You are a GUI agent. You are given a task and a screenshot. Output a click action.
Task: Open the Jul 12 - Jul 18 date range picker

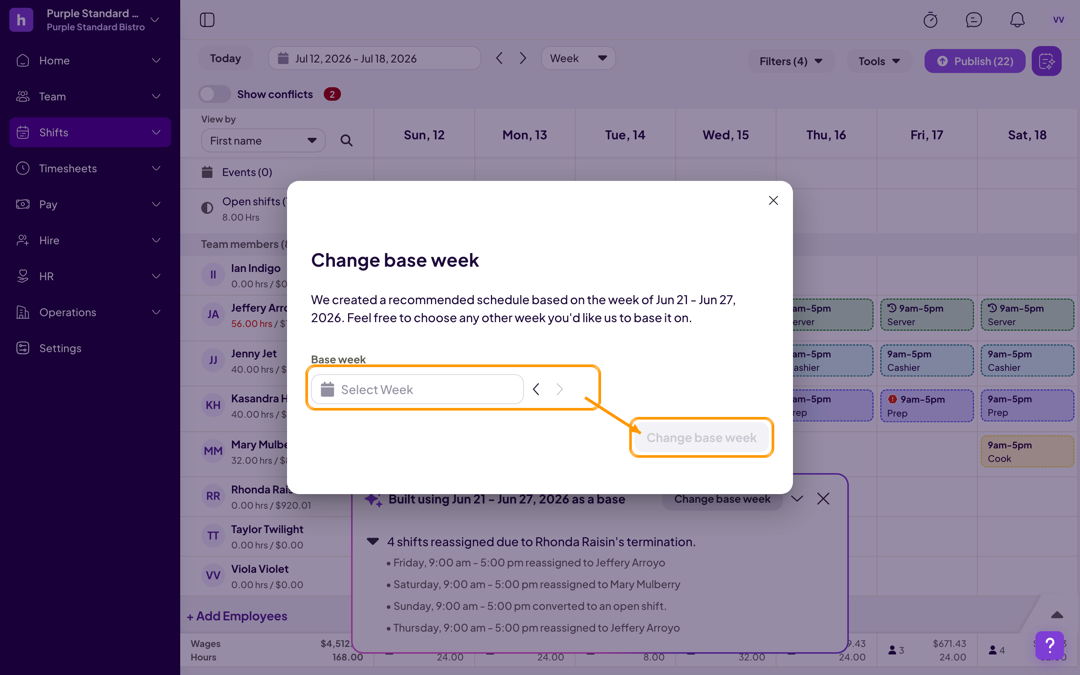[374, 59]
